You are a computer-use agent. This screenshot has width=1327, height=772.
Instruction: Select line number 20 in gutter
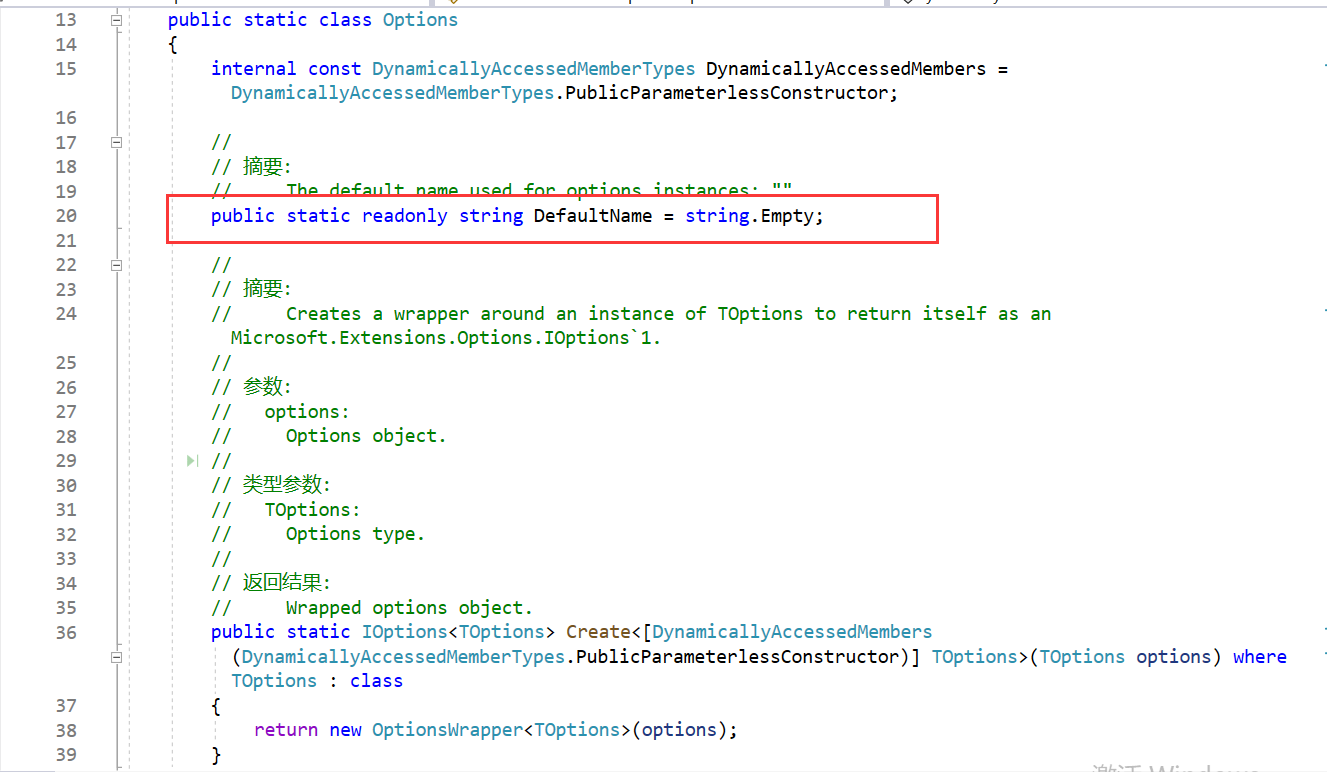tap(66, 216)
